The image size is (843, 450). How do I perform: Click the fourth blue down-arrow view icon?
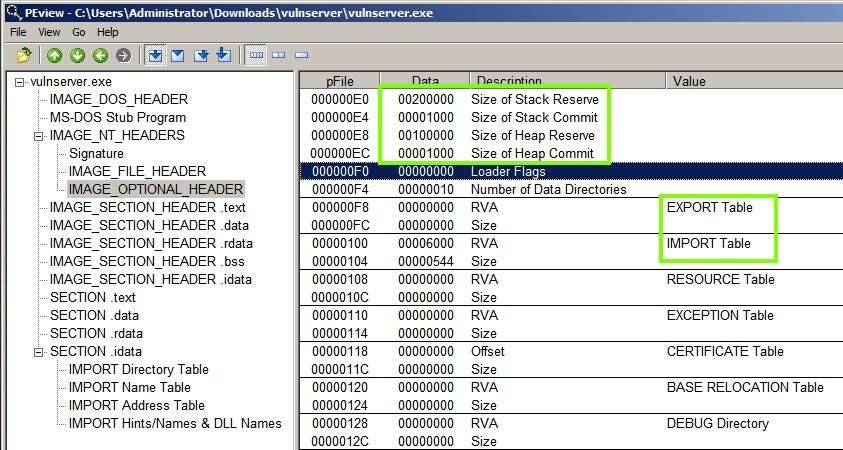[x=224, y=55]
